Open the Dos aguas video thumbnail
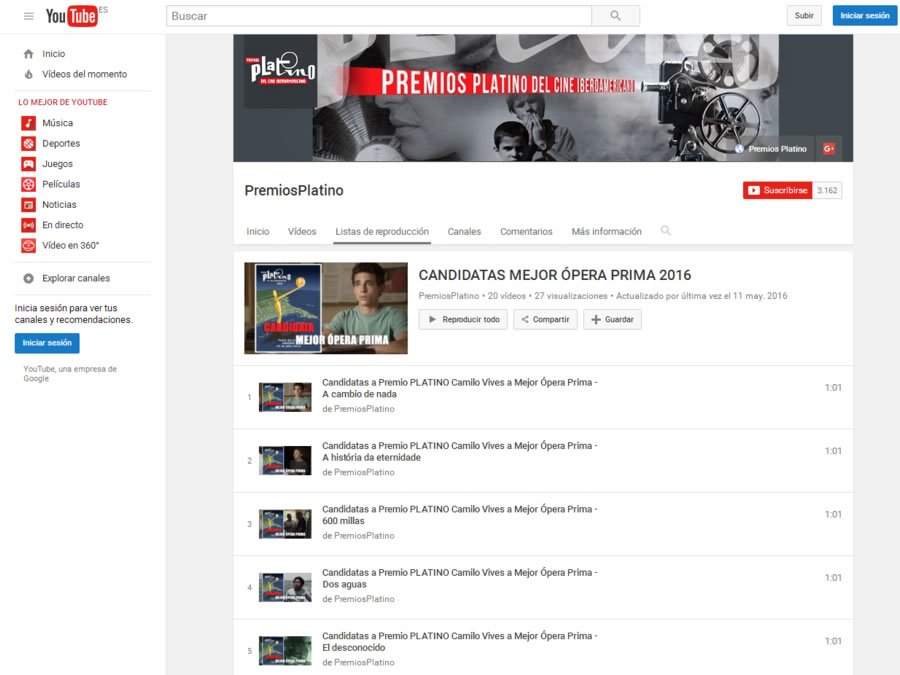Screen dimensions: 900x675 285,587
